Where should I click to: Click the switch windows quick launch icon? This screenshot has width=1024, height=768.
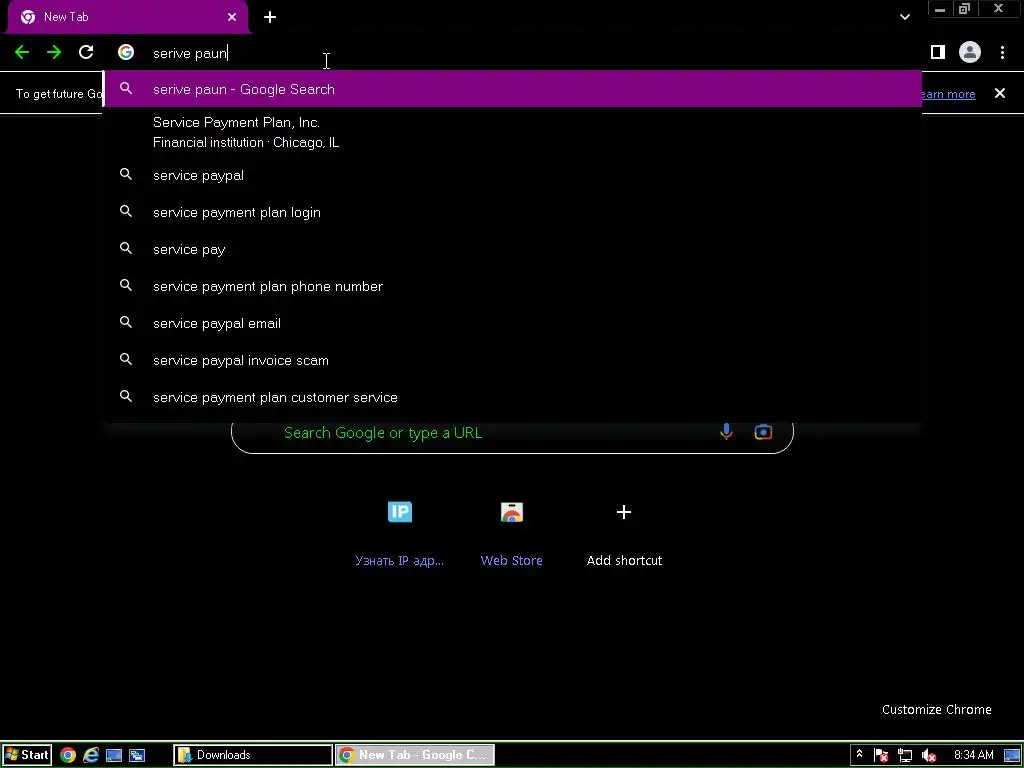[x=137, y=755]
